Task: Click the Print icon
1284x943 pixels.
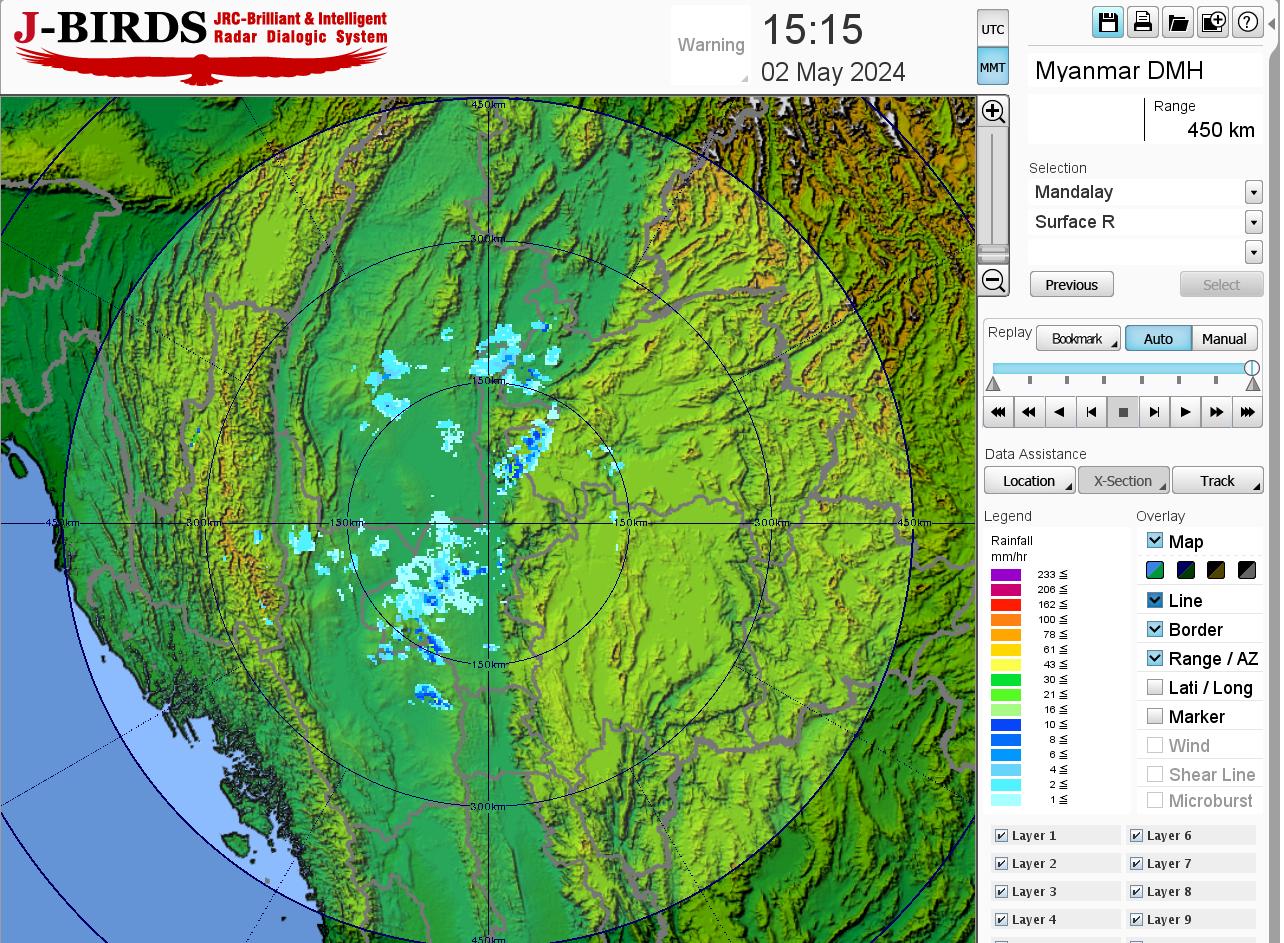Action: point(1143,22)
